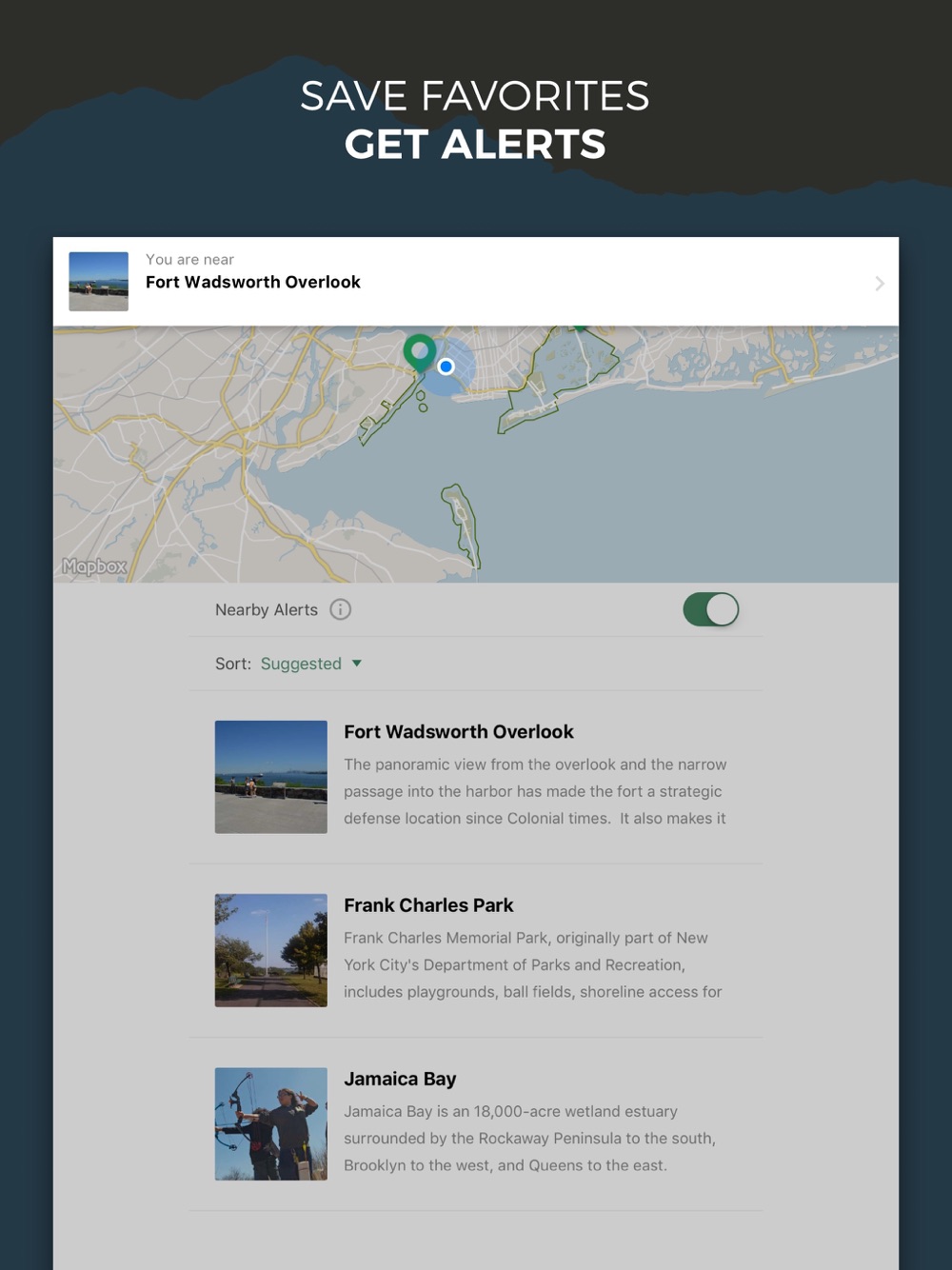Tap the green location pin on map
Screen dimensions: 952x1270
point(419,352)
